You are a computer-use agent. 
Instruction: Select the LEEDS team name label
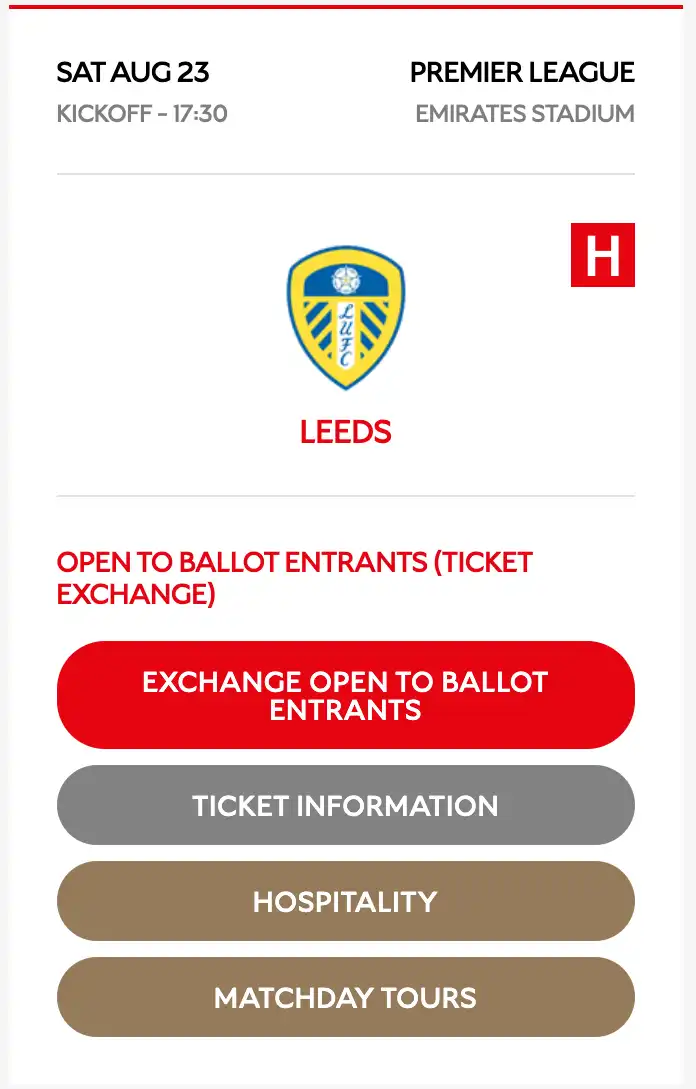(x=346, y=432)
